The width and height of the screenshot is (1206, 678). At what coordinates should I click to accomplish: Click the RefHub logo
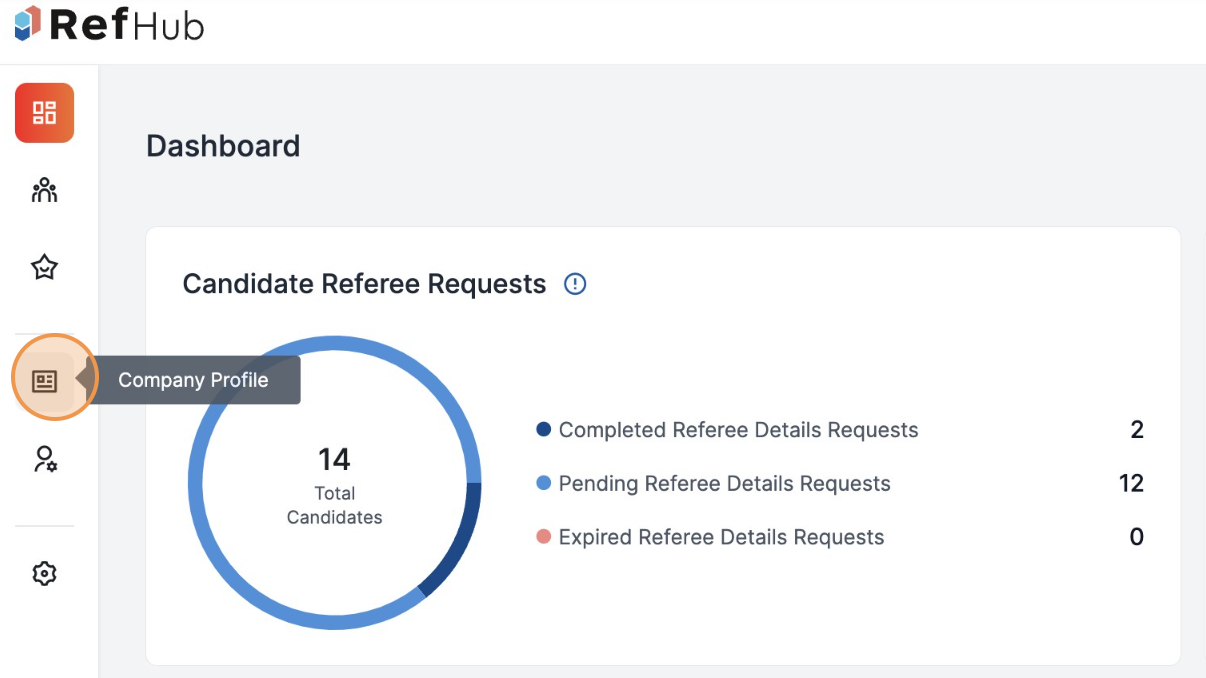tap(109, 24)
